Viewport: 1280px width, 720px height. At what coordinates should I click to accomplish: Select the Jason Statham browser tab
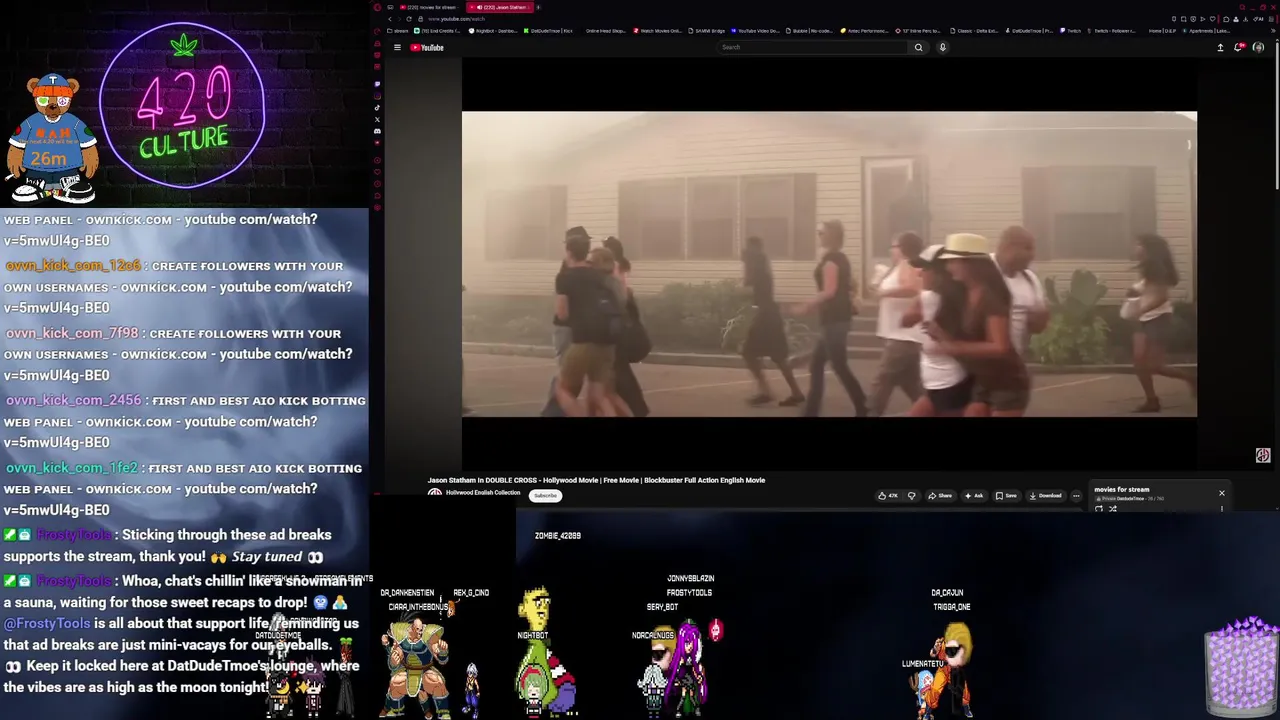[x=499, y=7]
